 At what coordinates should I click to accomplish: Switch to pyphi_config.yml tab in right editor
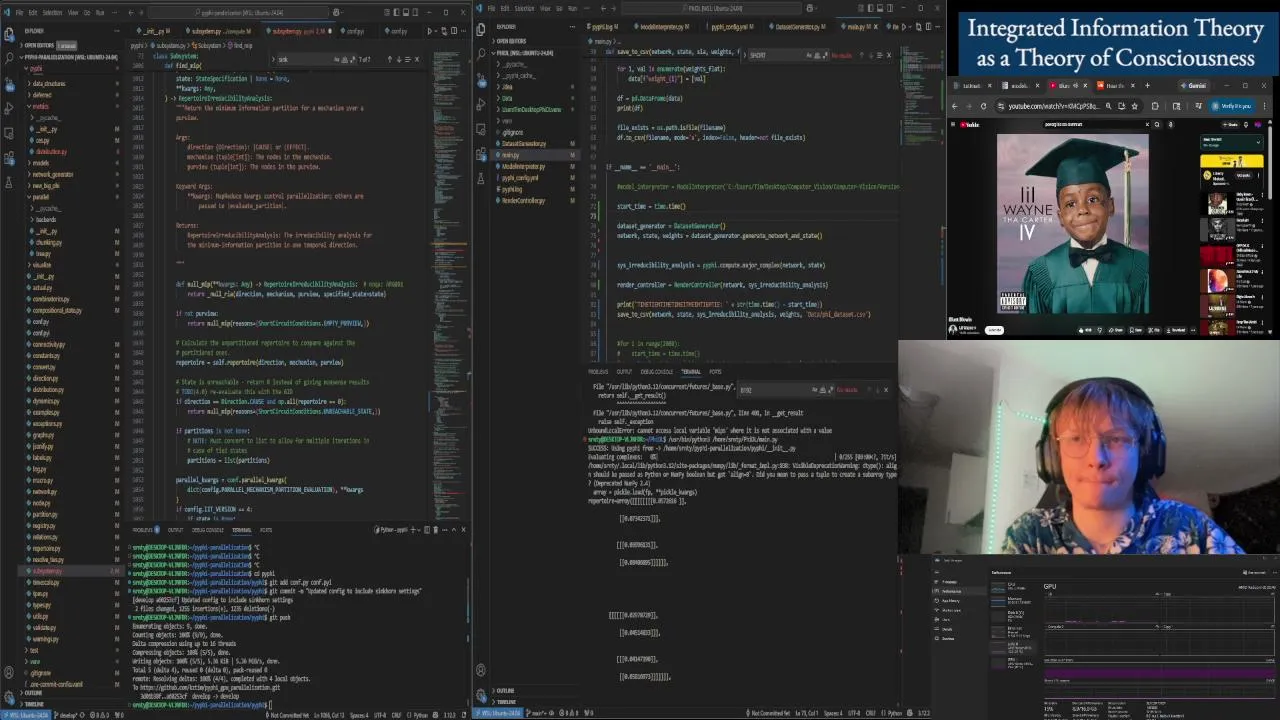click(731, 27)
